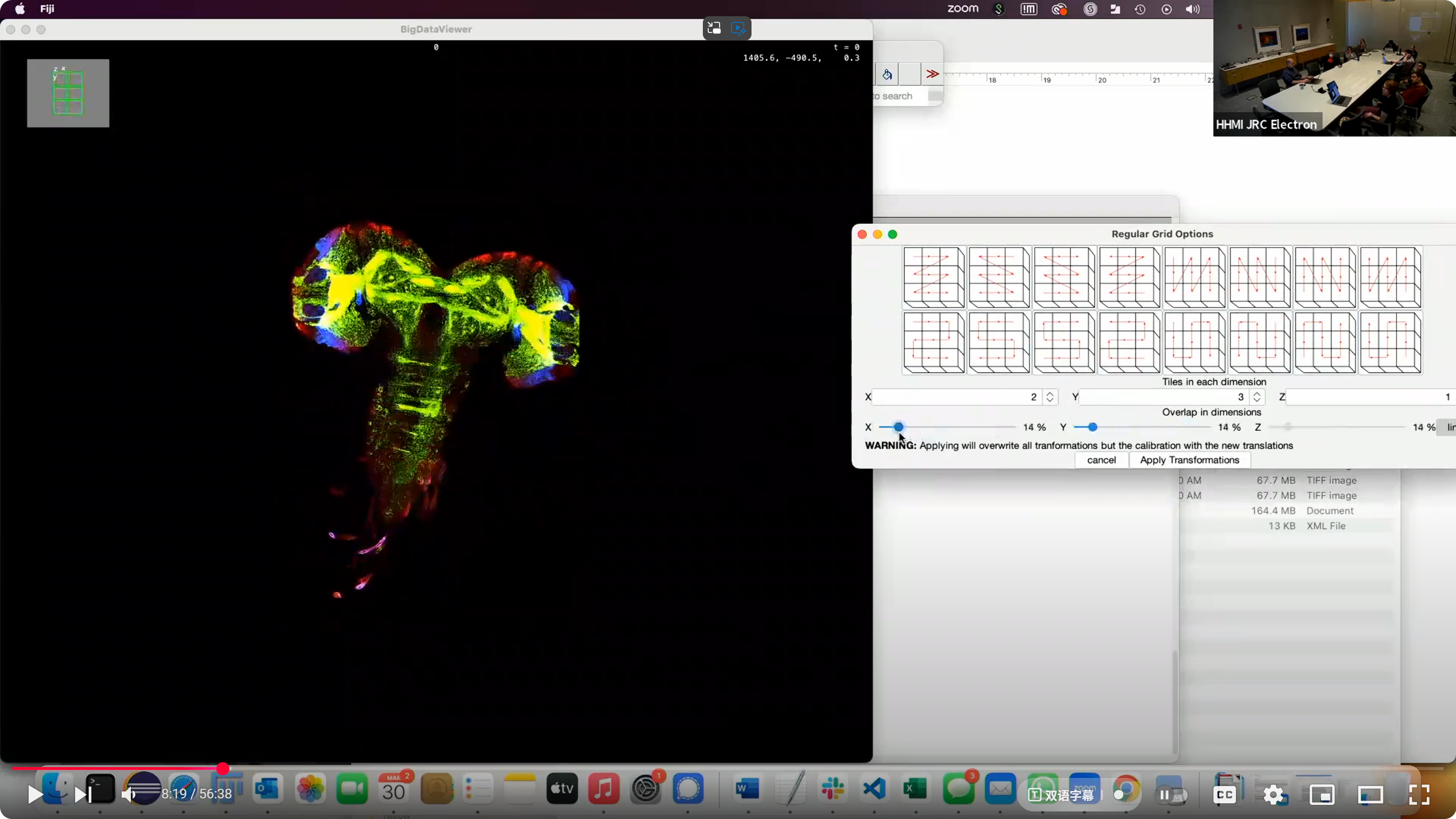Pick the fifth grid pattern in top row

[1195, 277]
